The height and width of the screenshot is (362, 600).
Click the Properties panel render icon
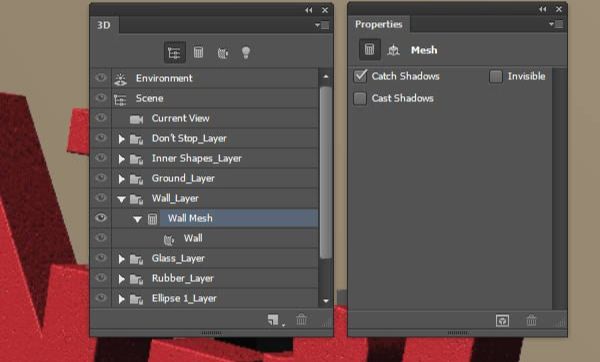click(502, 320)
